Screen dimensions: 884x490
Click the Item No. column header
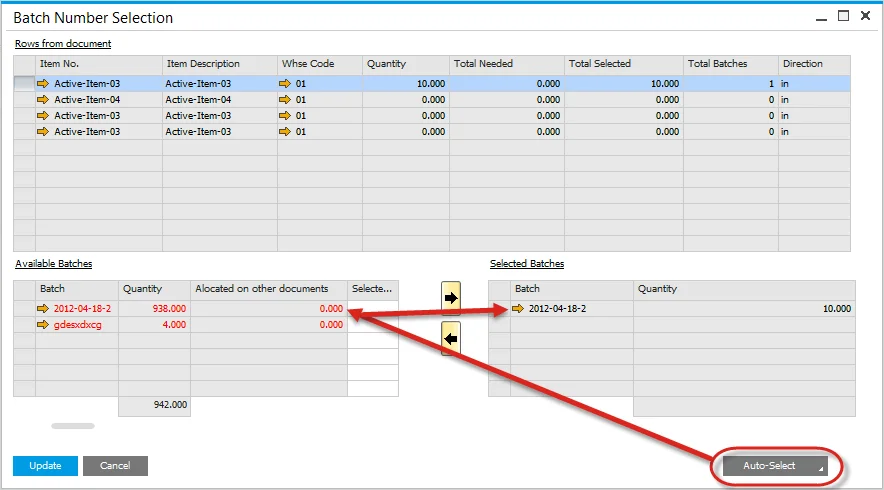click(98, 64)
